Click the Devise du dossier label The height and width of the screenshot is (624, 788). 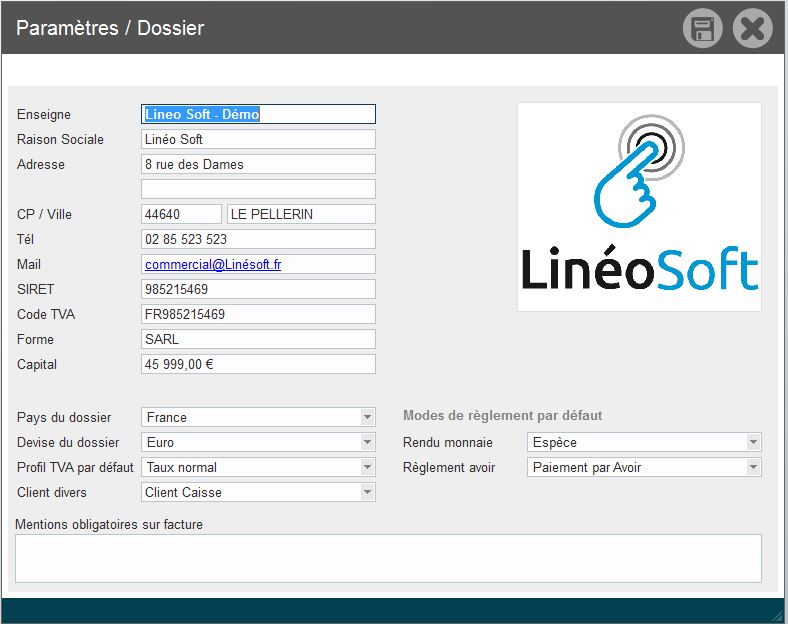[68, 443]
